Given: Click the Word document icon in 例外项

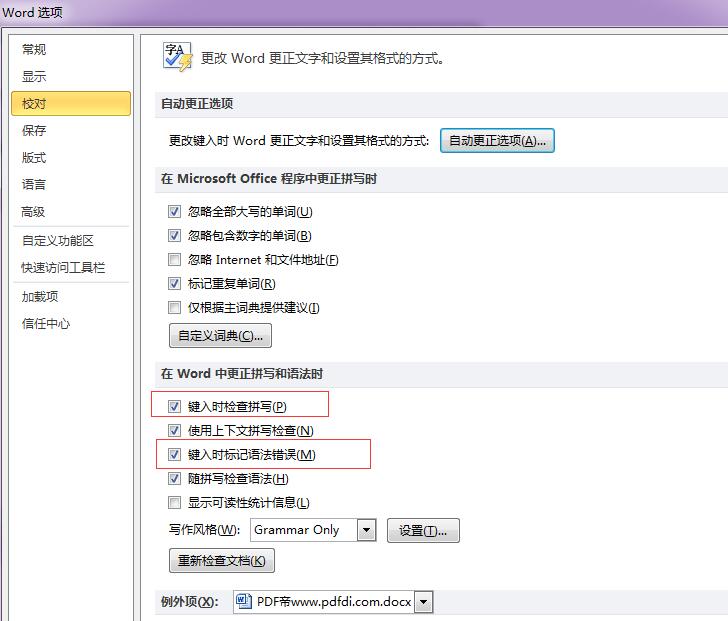Looking at the screenshot, I should (x=244, y=602).
